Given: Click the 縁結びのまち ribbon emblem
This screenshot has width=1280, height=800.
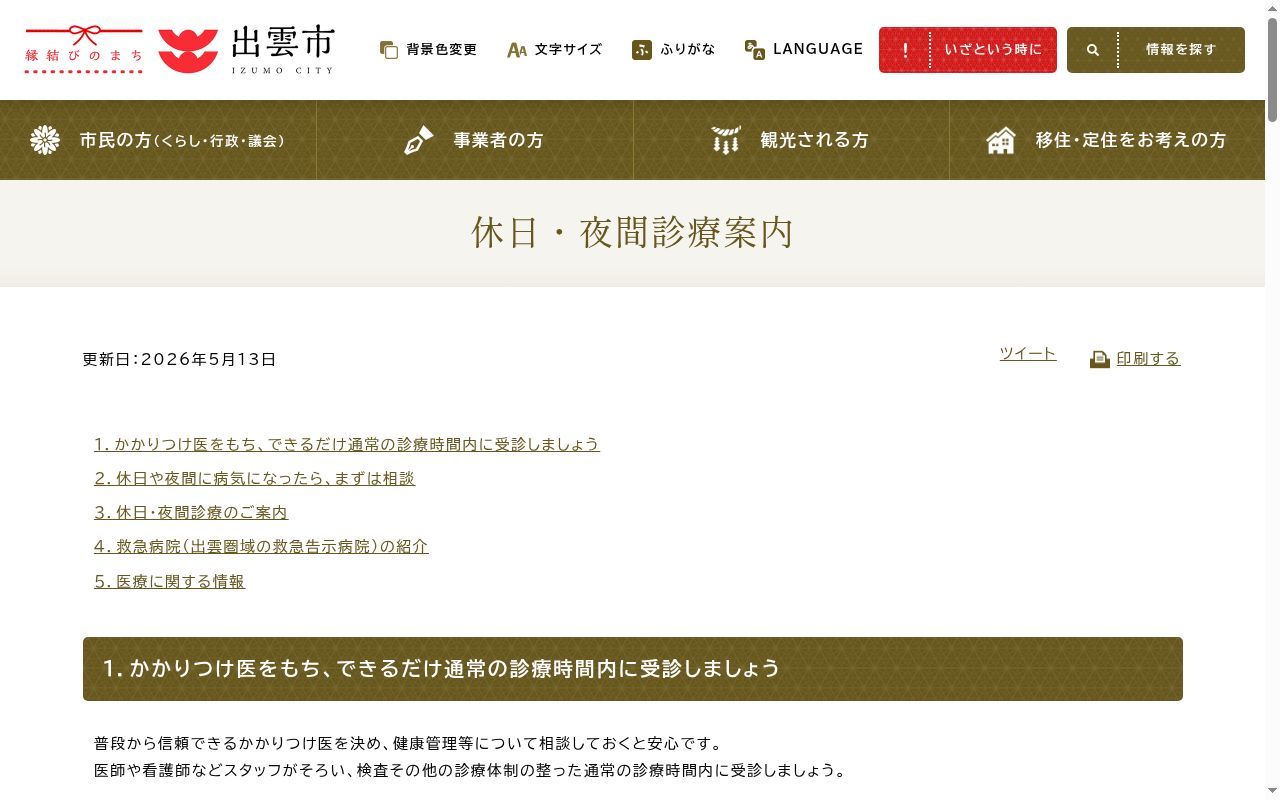Looking at the screenshot, I should coord(84,49).
